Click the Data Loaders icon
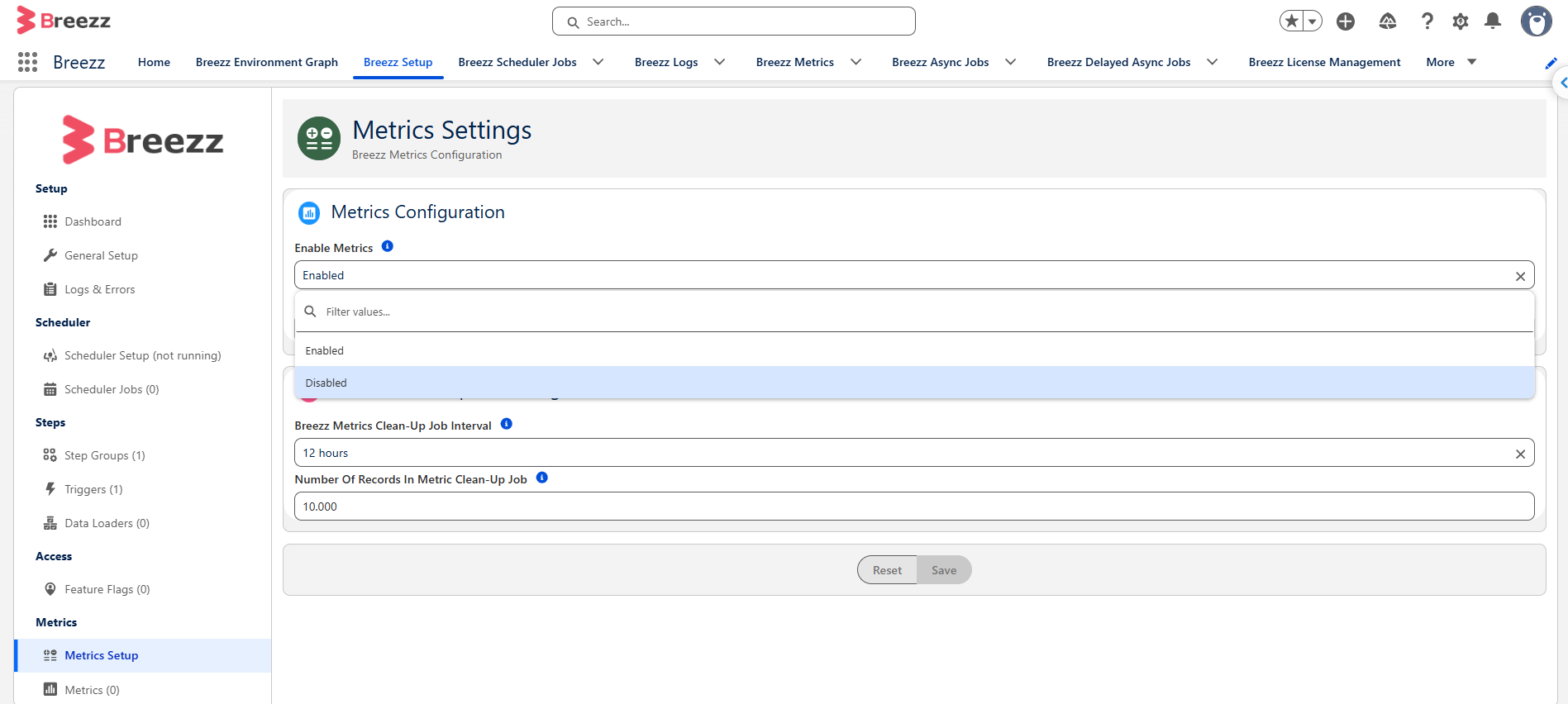The height and width of the screenshot is (704, 1568). [x=50, y=523]
